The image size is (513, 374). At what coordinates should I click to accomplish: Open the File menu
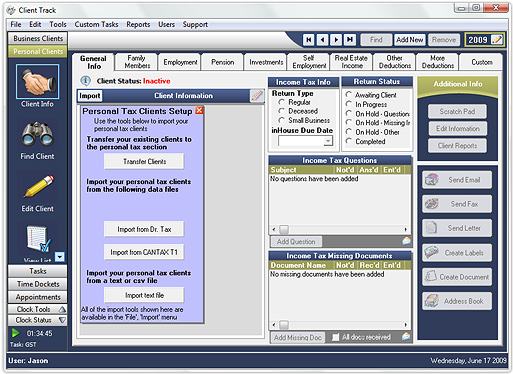point(16,24)
